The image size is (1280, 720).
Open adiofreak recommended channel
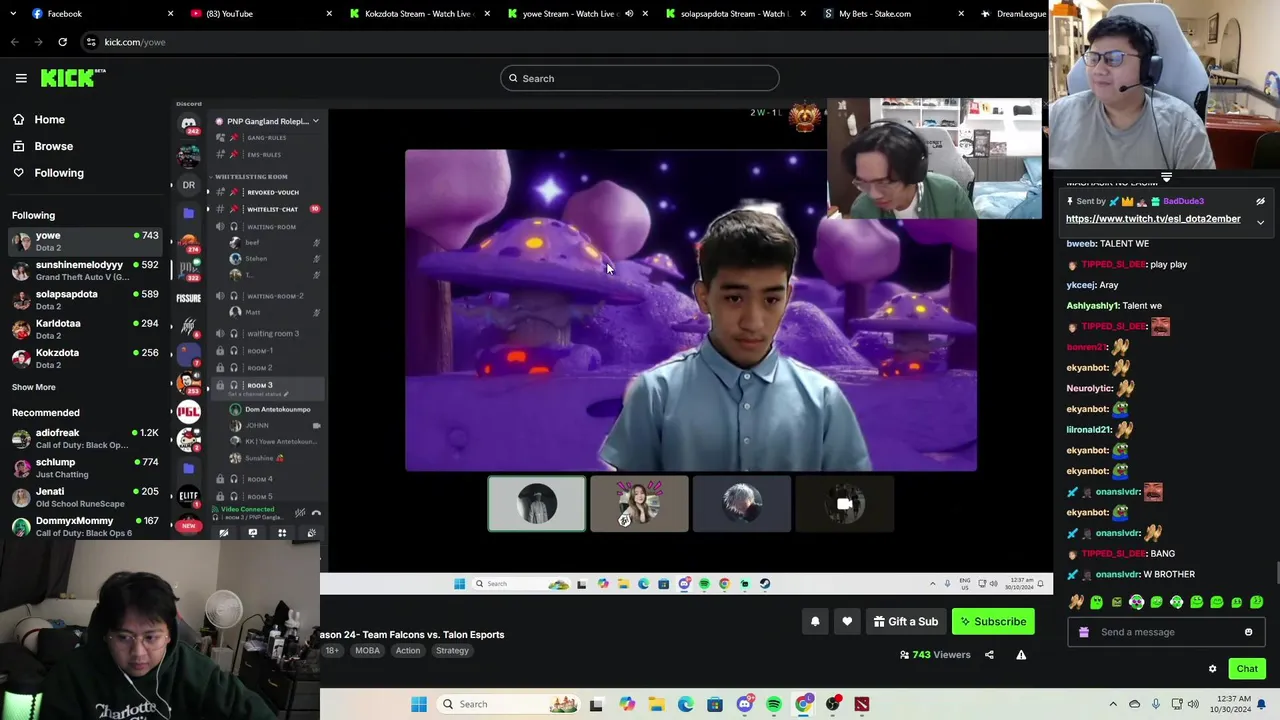(x=85, y=438)
